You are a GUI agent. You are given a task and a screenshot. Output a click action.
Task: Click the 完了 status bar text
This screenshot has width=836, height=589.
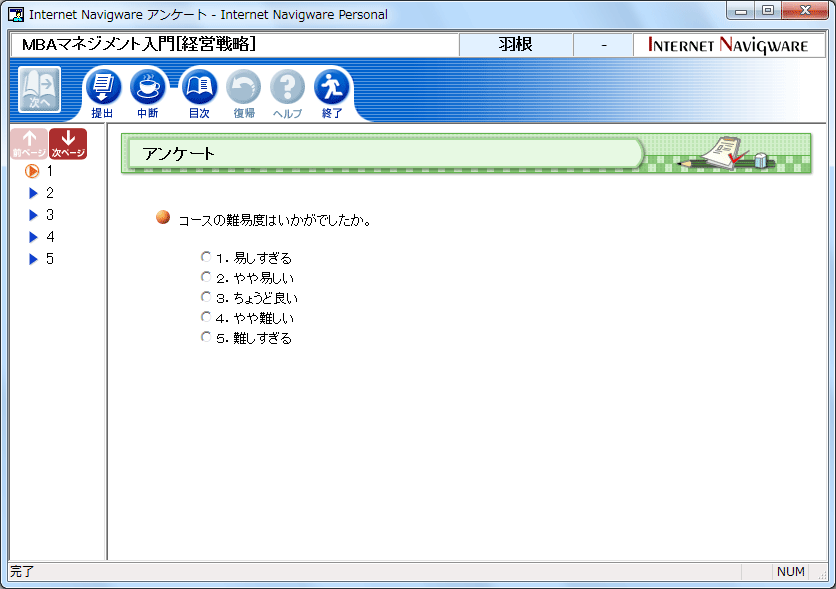click(x=22, y=571)
